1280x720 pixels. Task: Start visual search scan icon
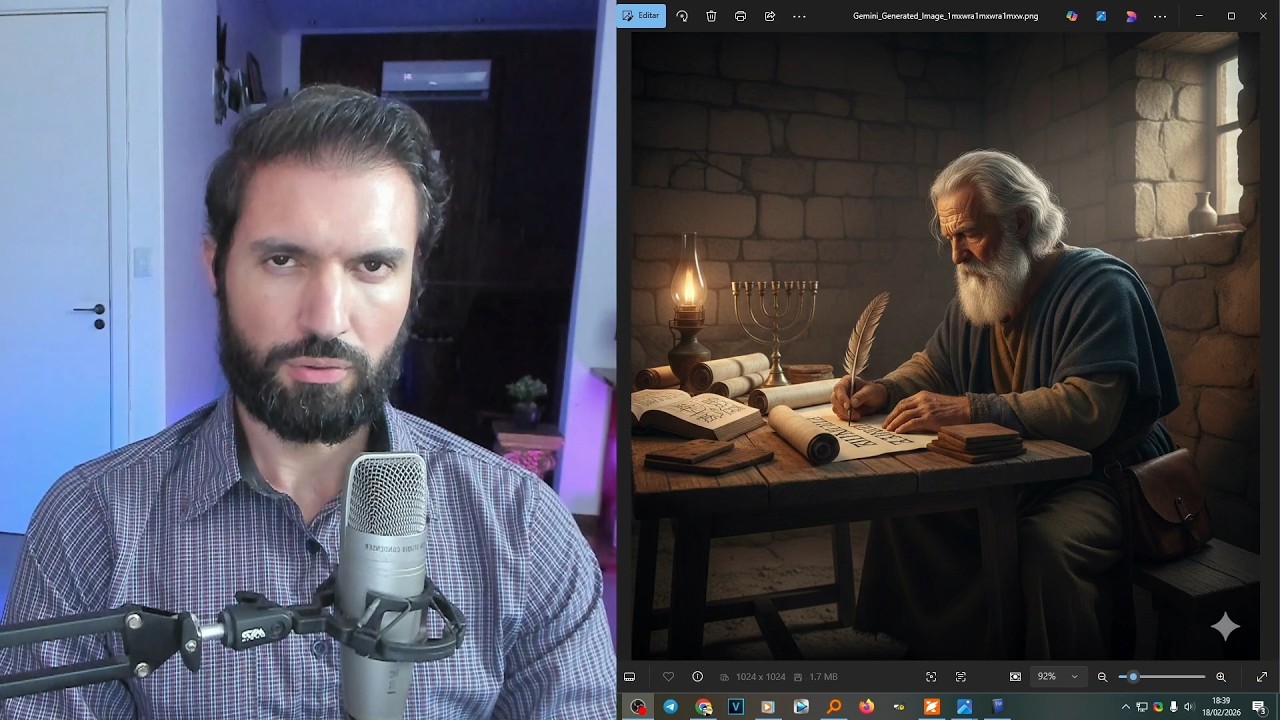pos(931,677)
